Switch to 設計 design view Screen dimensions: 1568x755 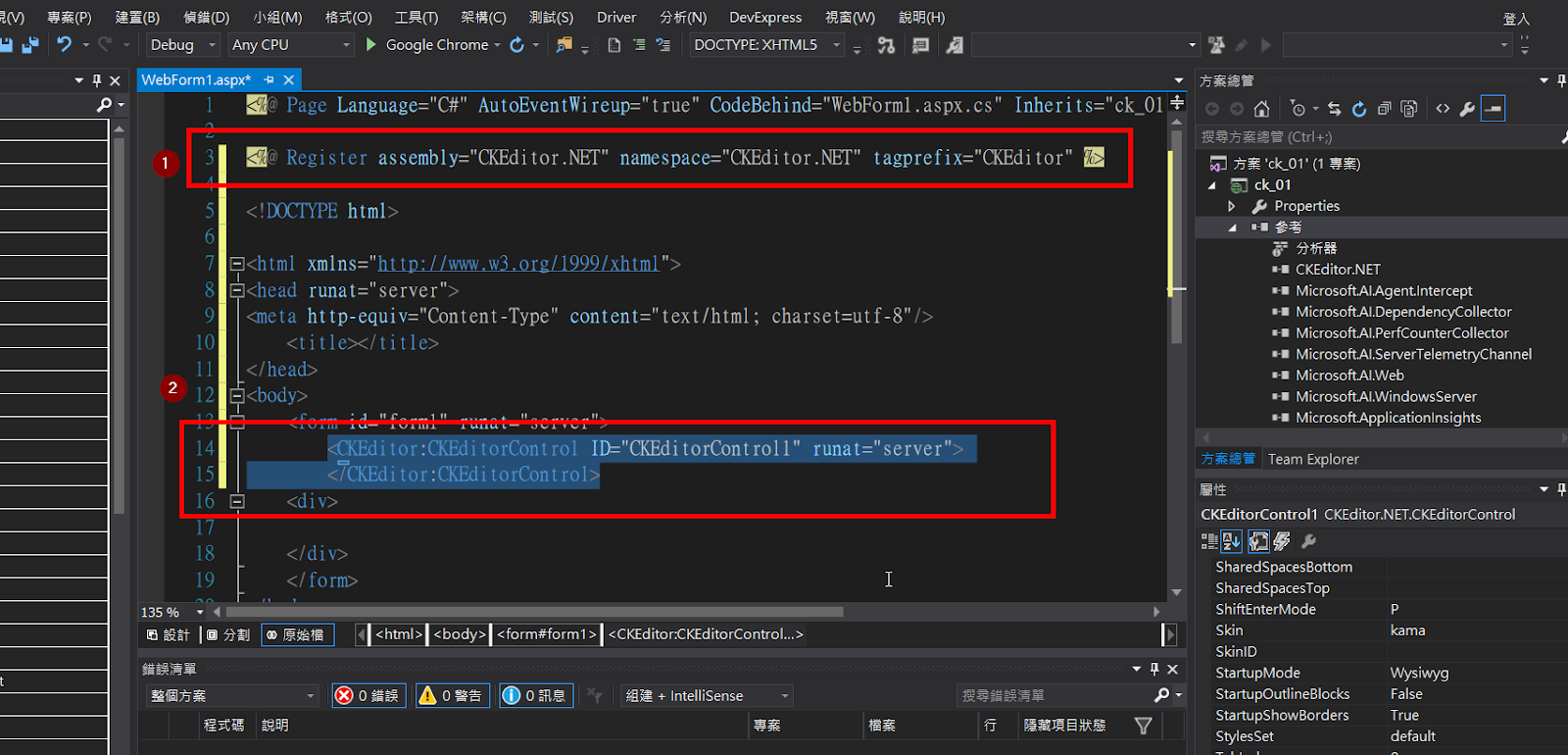169,635
